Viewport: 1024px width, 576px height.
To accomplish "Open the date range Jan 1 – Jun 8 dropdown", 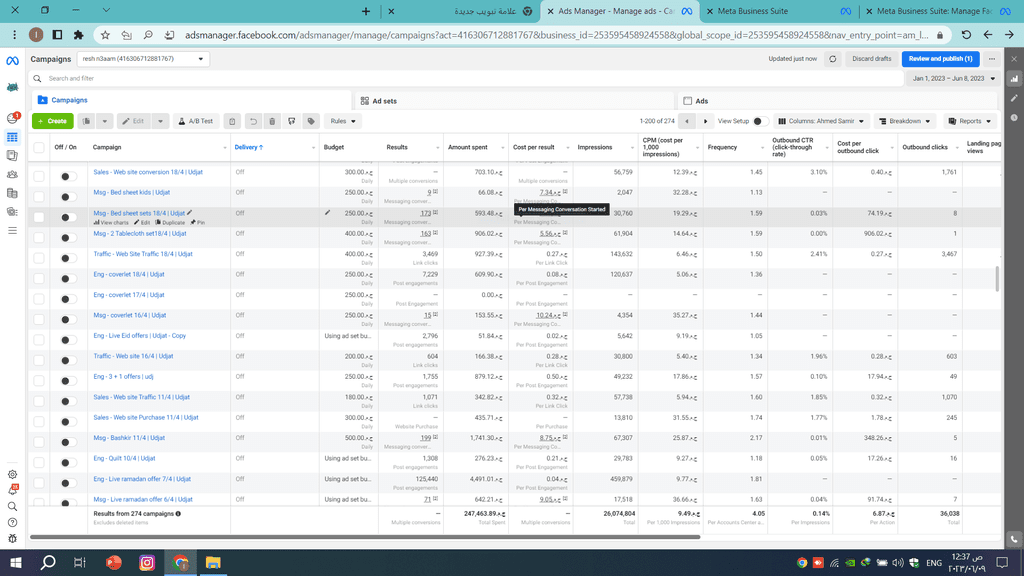I will (x=953, y=78).
